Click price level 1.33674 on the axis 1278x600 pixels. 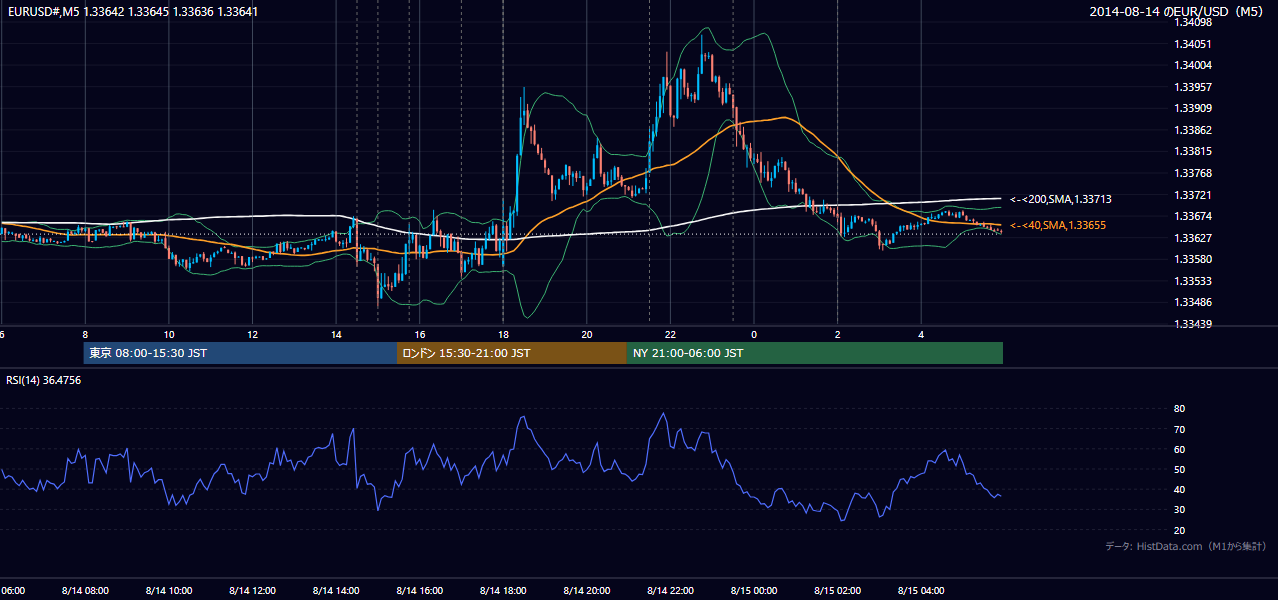point(1192,216)
